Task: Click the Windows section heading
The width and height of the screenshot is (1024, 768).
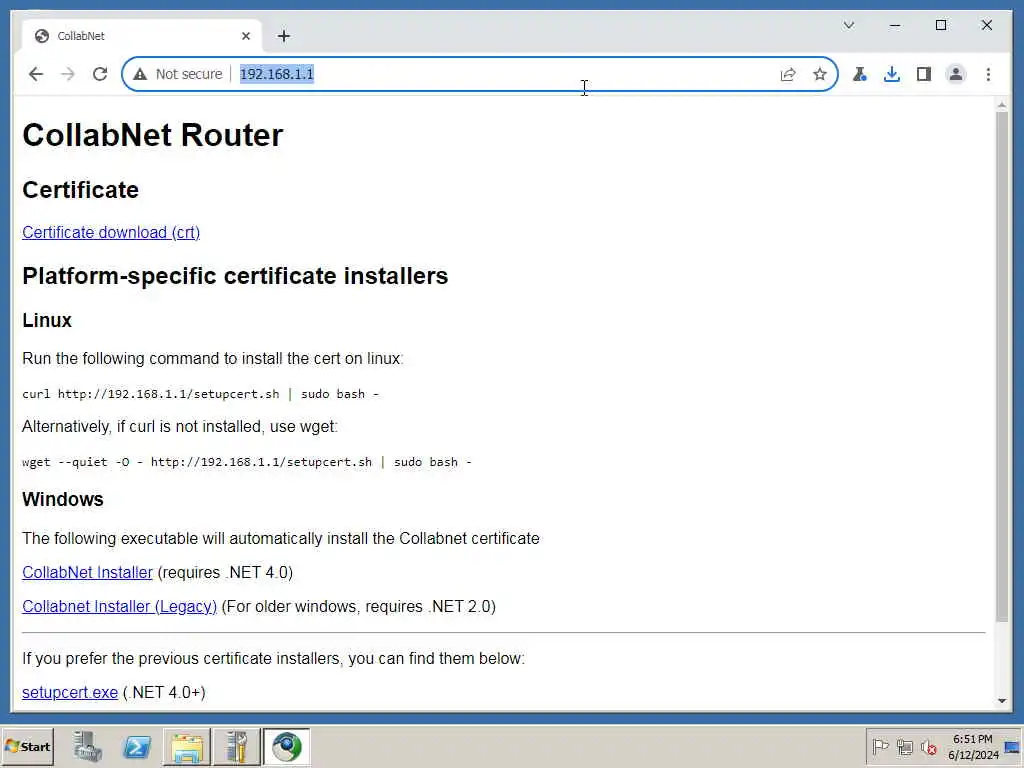Action: pos(63,499)
